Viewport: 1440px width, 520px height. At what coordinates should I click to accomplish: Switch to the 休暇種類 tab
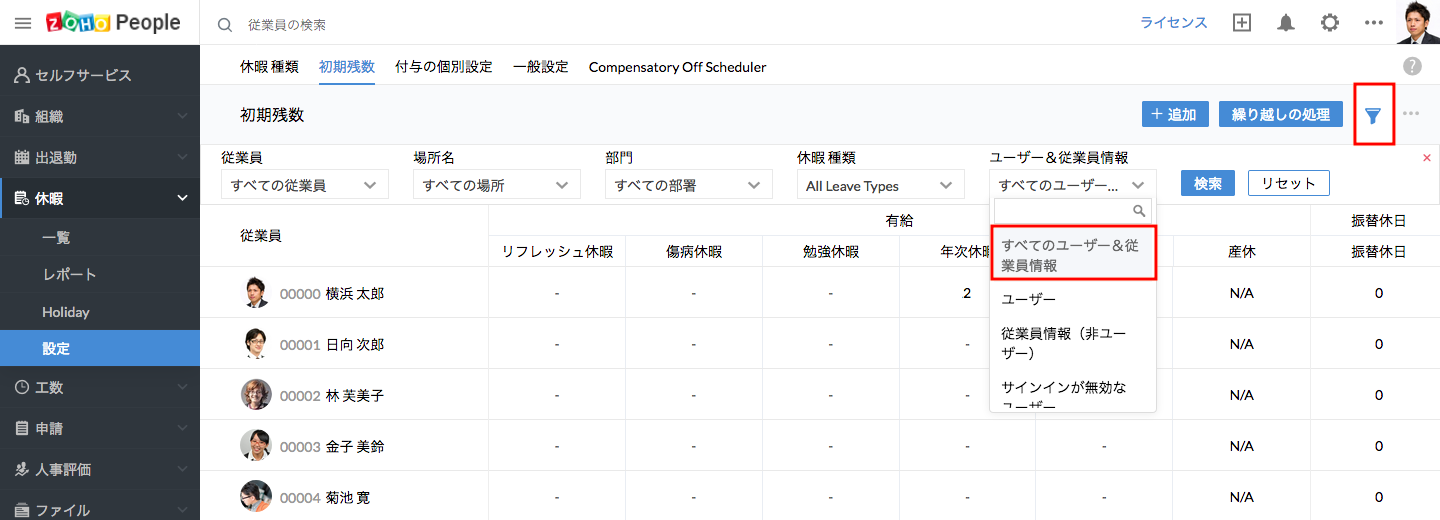tap(269, 67)
